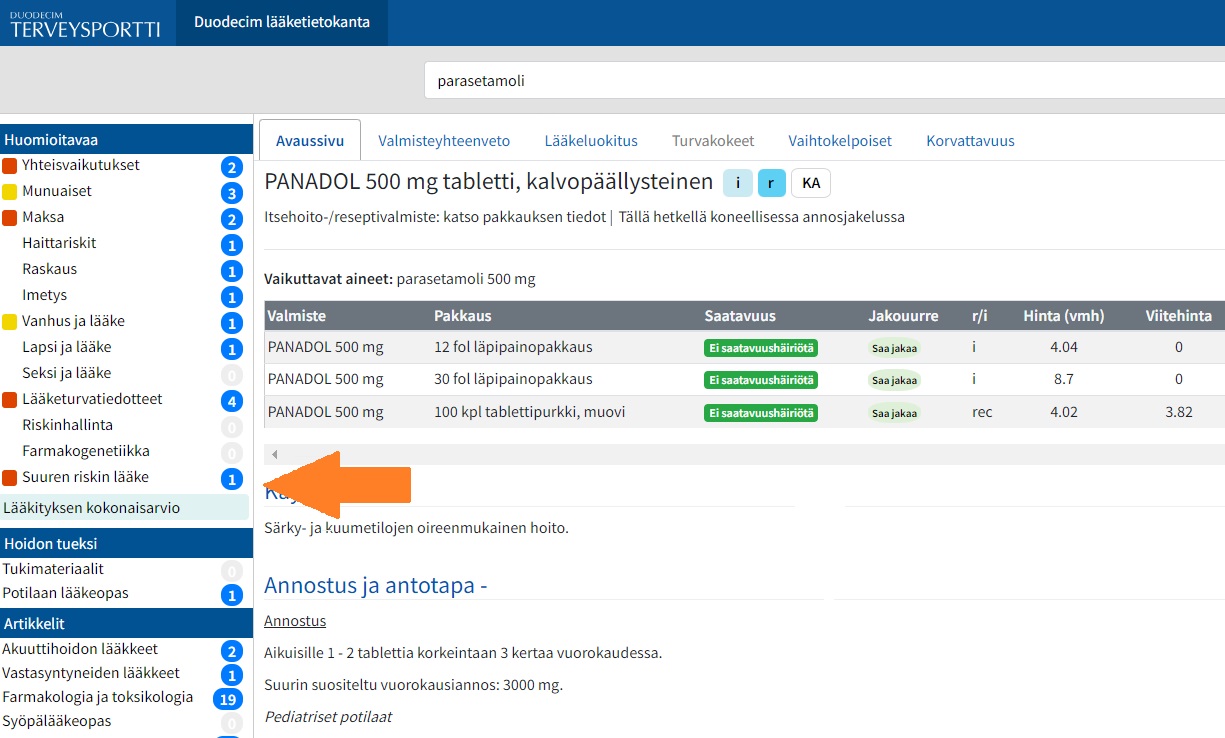Open 'Potilaan lääkeopas' in the sidebar
1225x738 pixels.
[65, 593]
